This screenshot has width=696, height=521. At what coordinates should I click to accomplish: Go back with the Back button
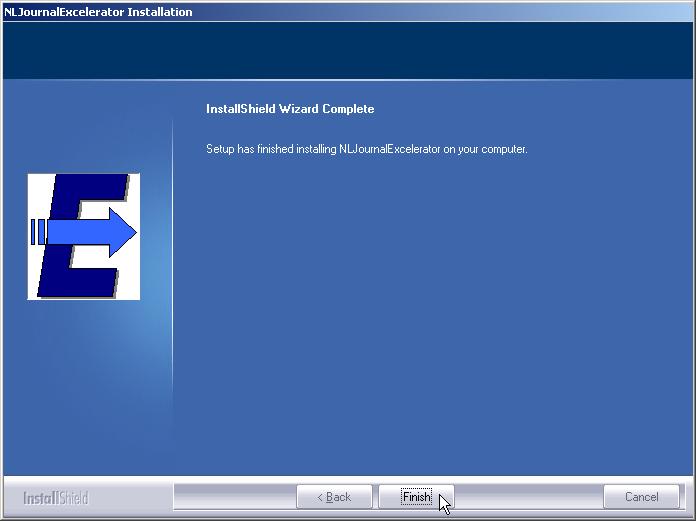(x=334, y=497)
